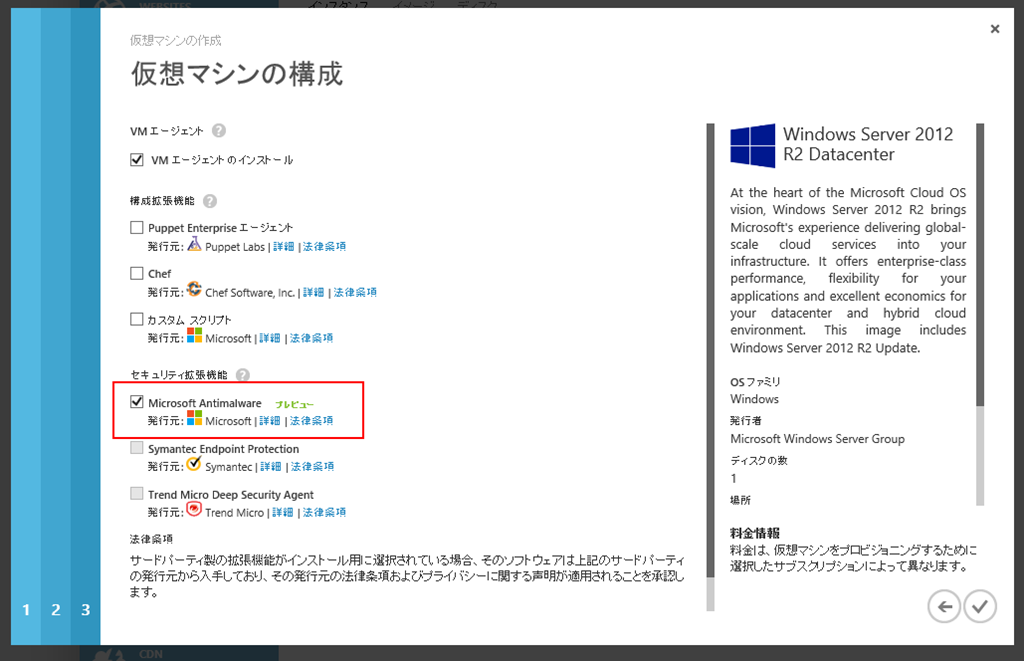Open 詳細 link for Microsoft Antimalware

(x=270, y=421)
